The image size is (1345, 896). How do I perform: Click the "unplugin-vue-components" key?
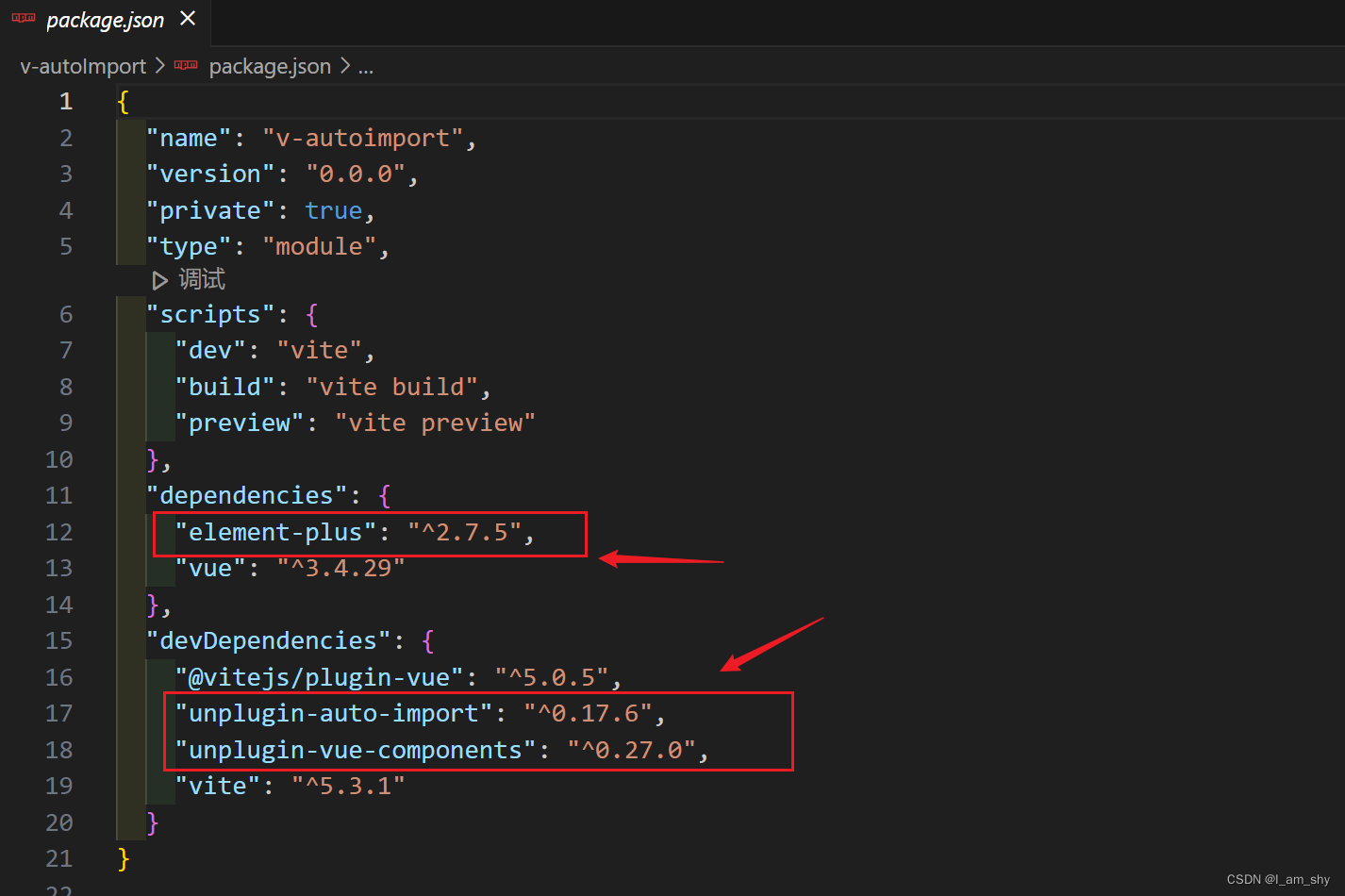point(356,750)
